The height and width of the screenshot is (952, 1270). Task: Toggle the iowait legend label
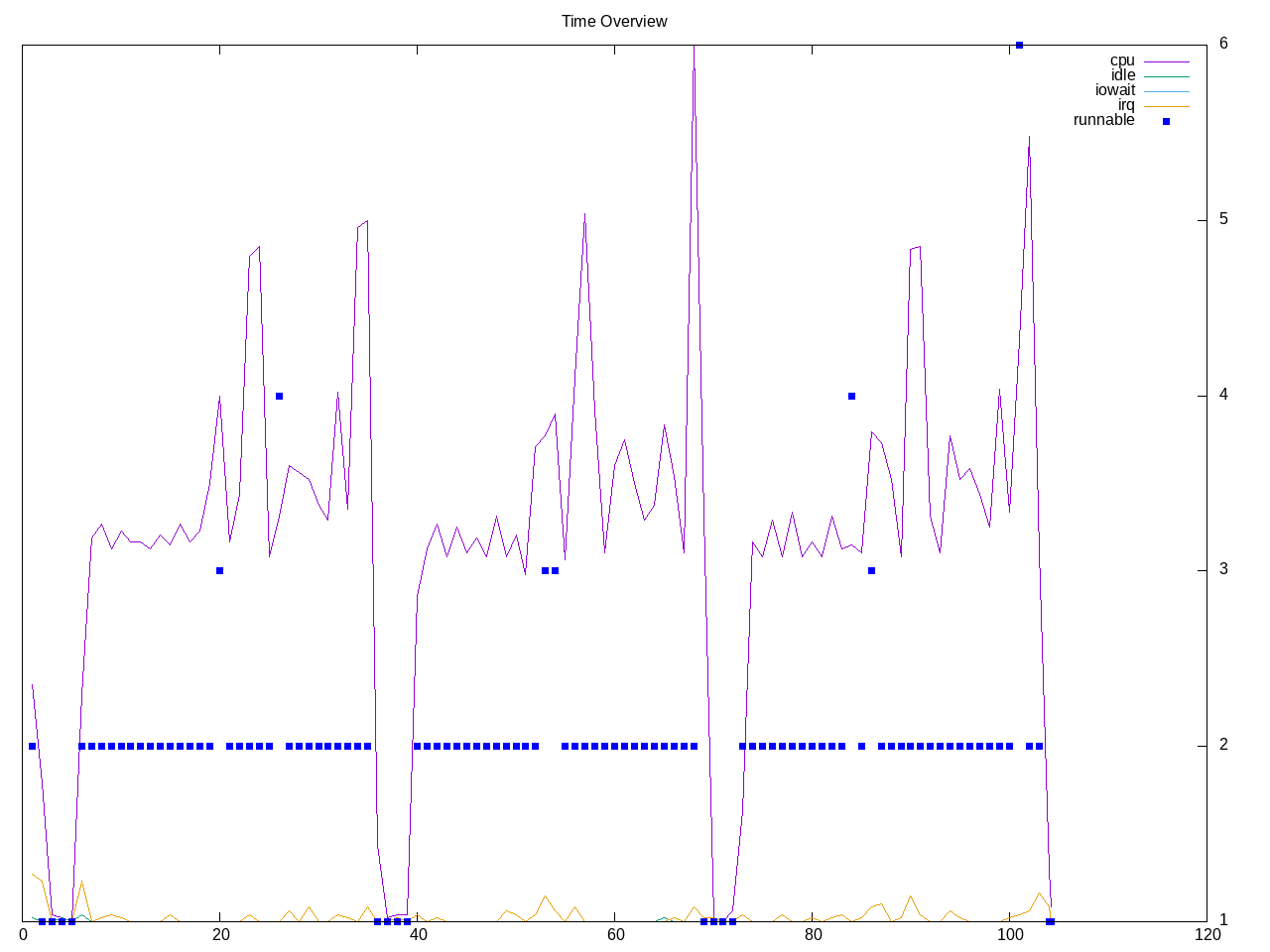coord(1114,90)
